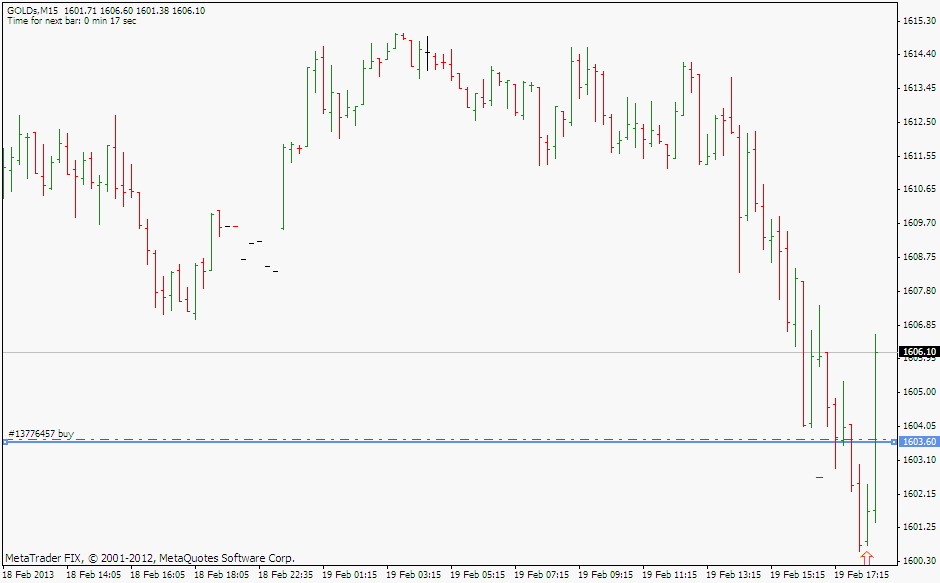Screen dimensions: 940x583
Task: Click the 1600.30 price scale label
Action: (x=918, y=560)
